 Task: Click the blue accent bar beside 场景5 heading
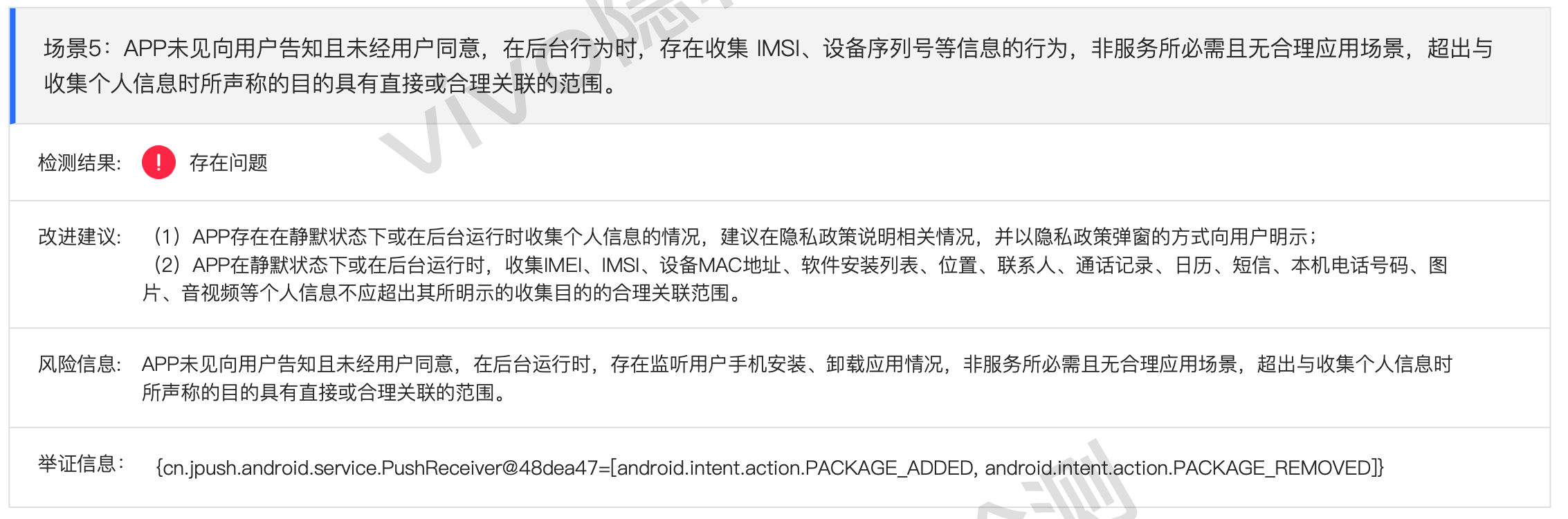tap(12, 66)
